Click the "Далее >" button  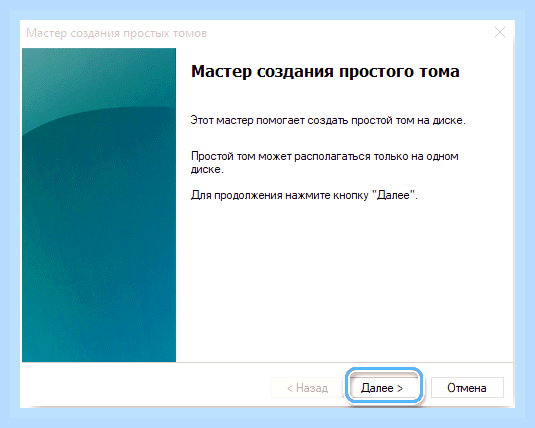click(x=384, y=387)
